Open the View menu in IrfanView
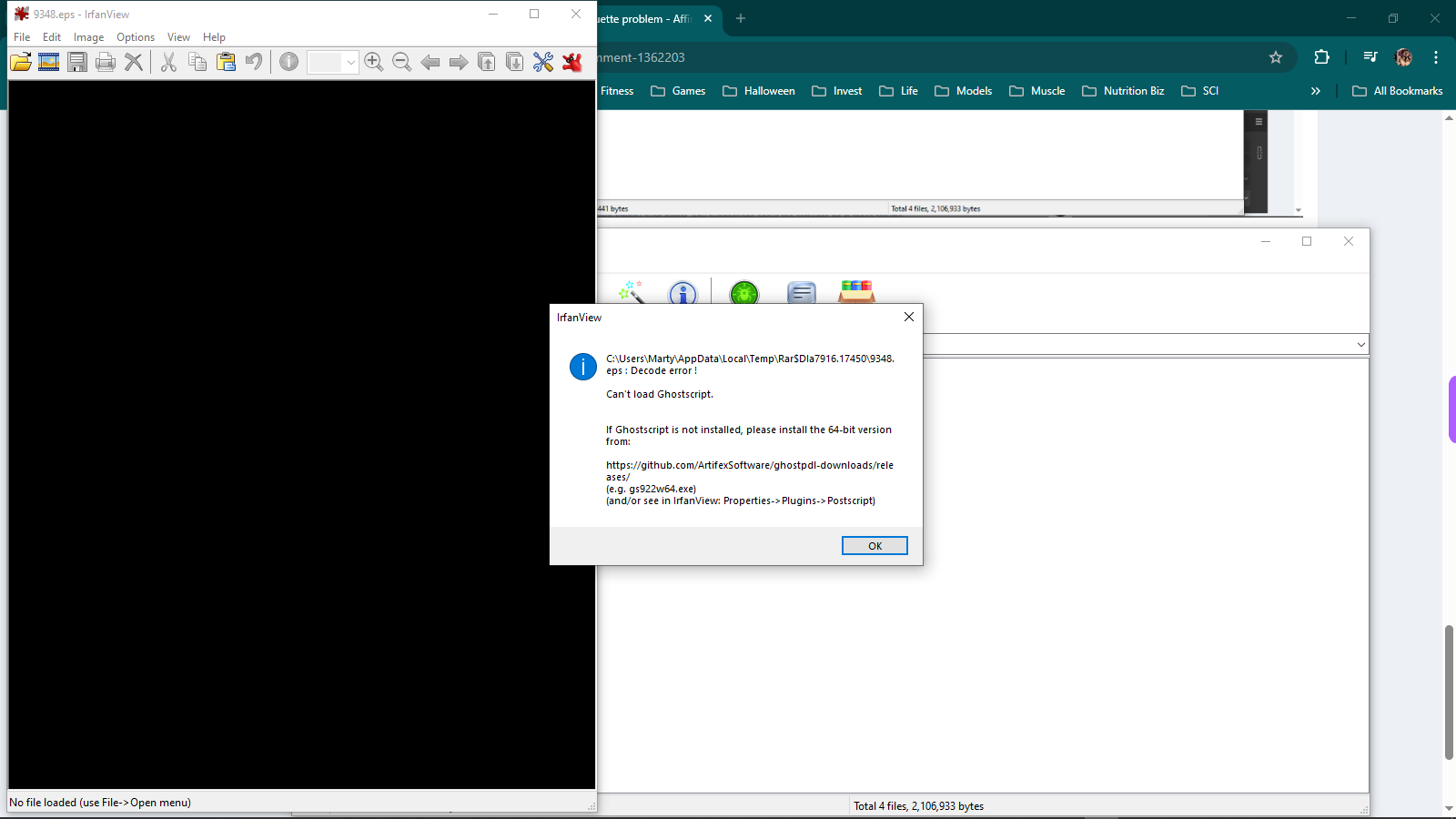The height and width of the screenshot is (819, 1456). click(178, 37)
